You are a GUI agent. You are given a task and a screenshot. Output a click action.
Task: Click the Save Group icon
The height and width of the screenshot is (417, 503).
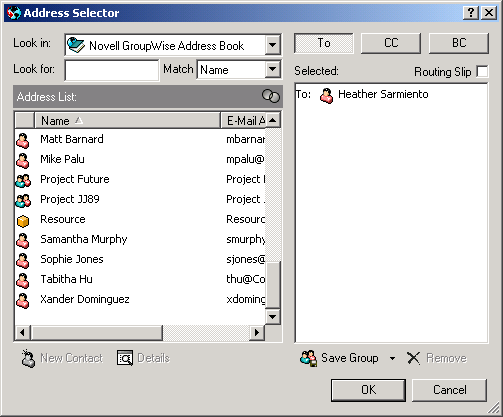click(x=308, y=358)
